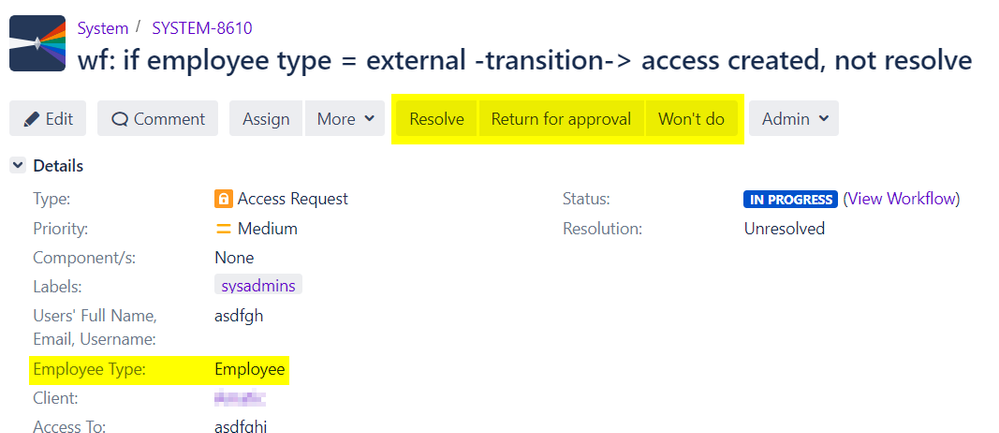Click the Employee Type value Employee
This screenshot has width=999, height=433.
point(250,369)
